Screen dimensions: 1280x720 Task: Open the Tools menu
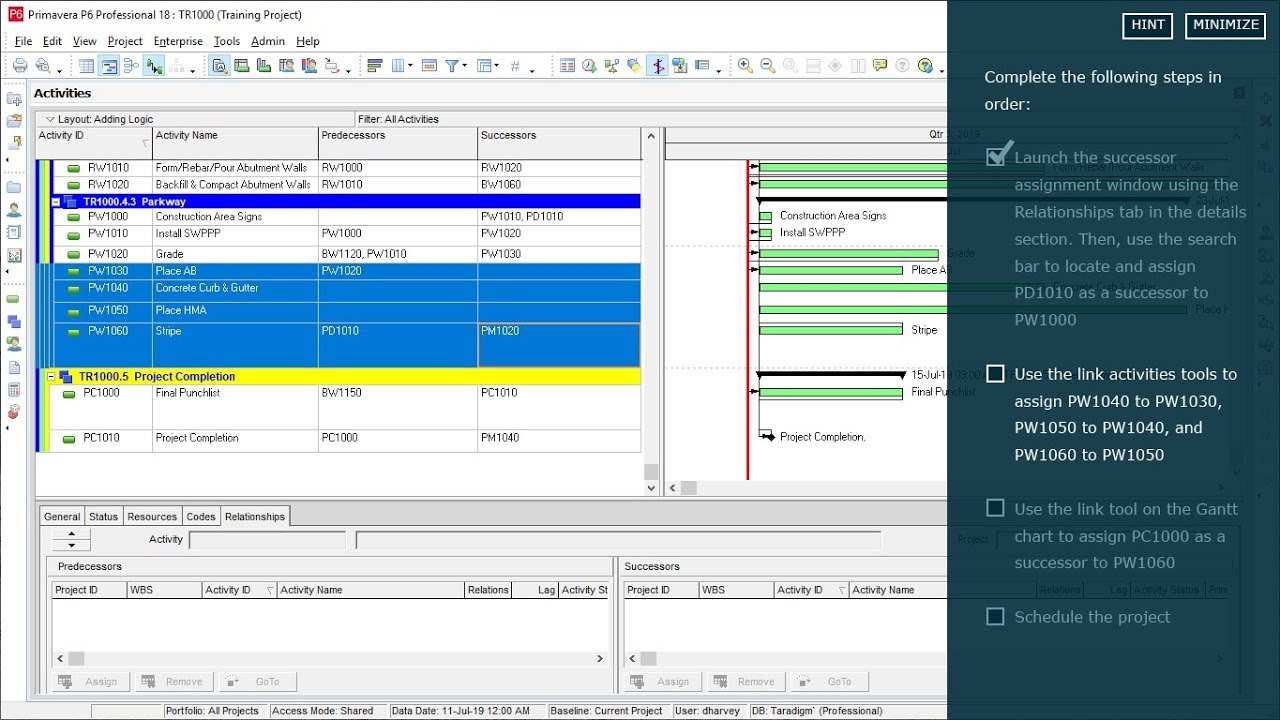(227, 41)
